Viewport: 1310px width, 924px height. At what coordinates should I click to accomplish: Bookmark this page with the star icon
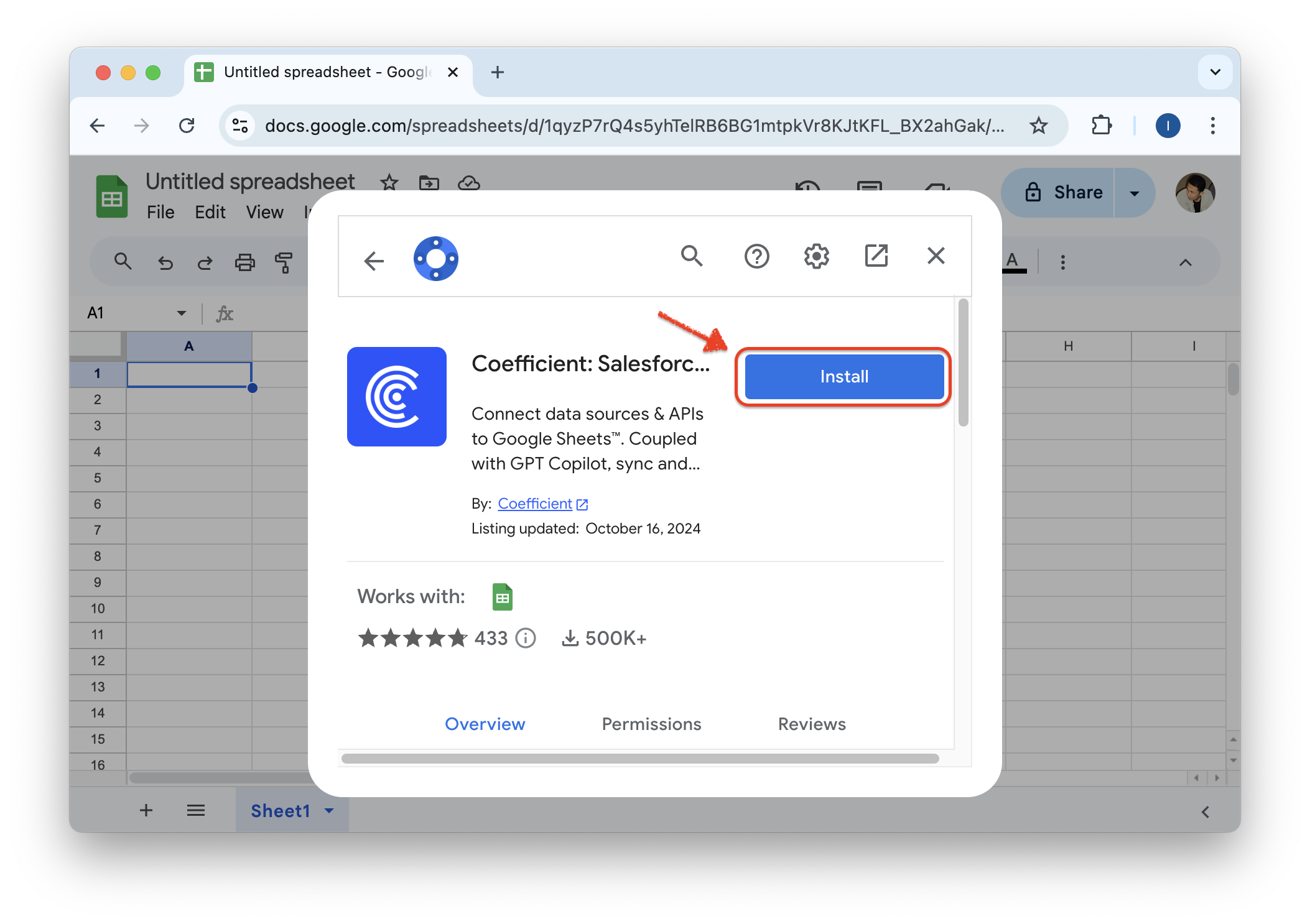1038,126
